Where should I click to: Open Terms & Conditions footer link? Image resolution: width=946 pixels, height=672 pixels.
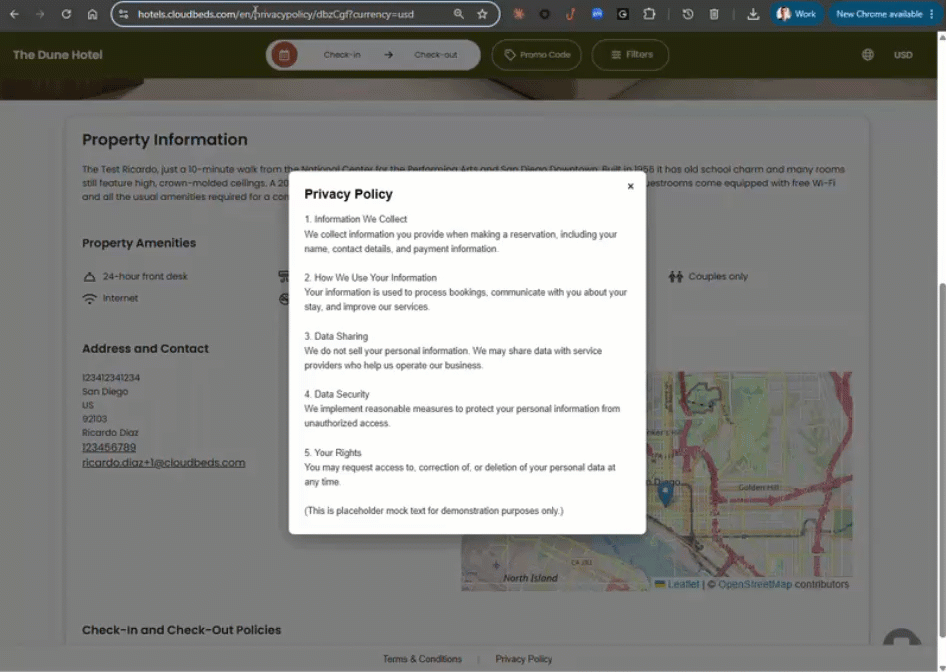click(x=422, y=659)
